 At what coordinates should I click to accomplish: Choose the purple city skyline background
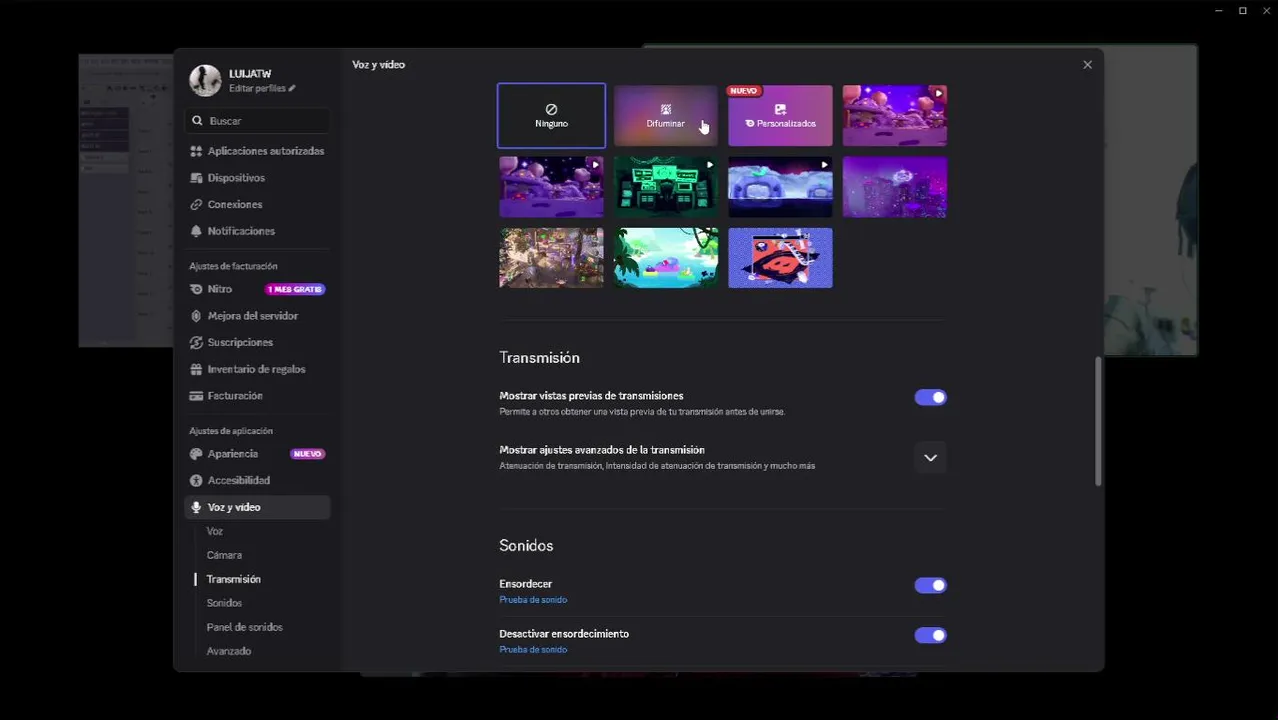point(894,187)
